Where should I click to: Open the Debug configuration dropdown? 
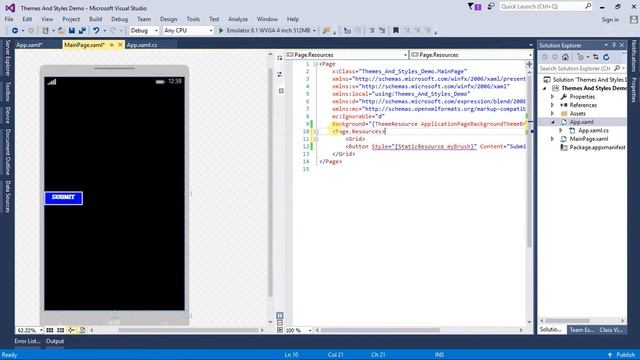coord(156,31)
